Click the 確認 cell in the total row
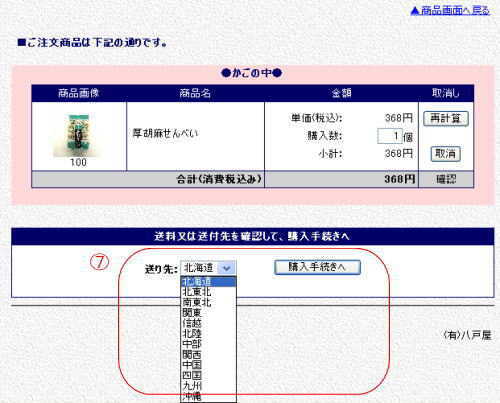This screenshot has height=403, width=500. pos(446,179)
